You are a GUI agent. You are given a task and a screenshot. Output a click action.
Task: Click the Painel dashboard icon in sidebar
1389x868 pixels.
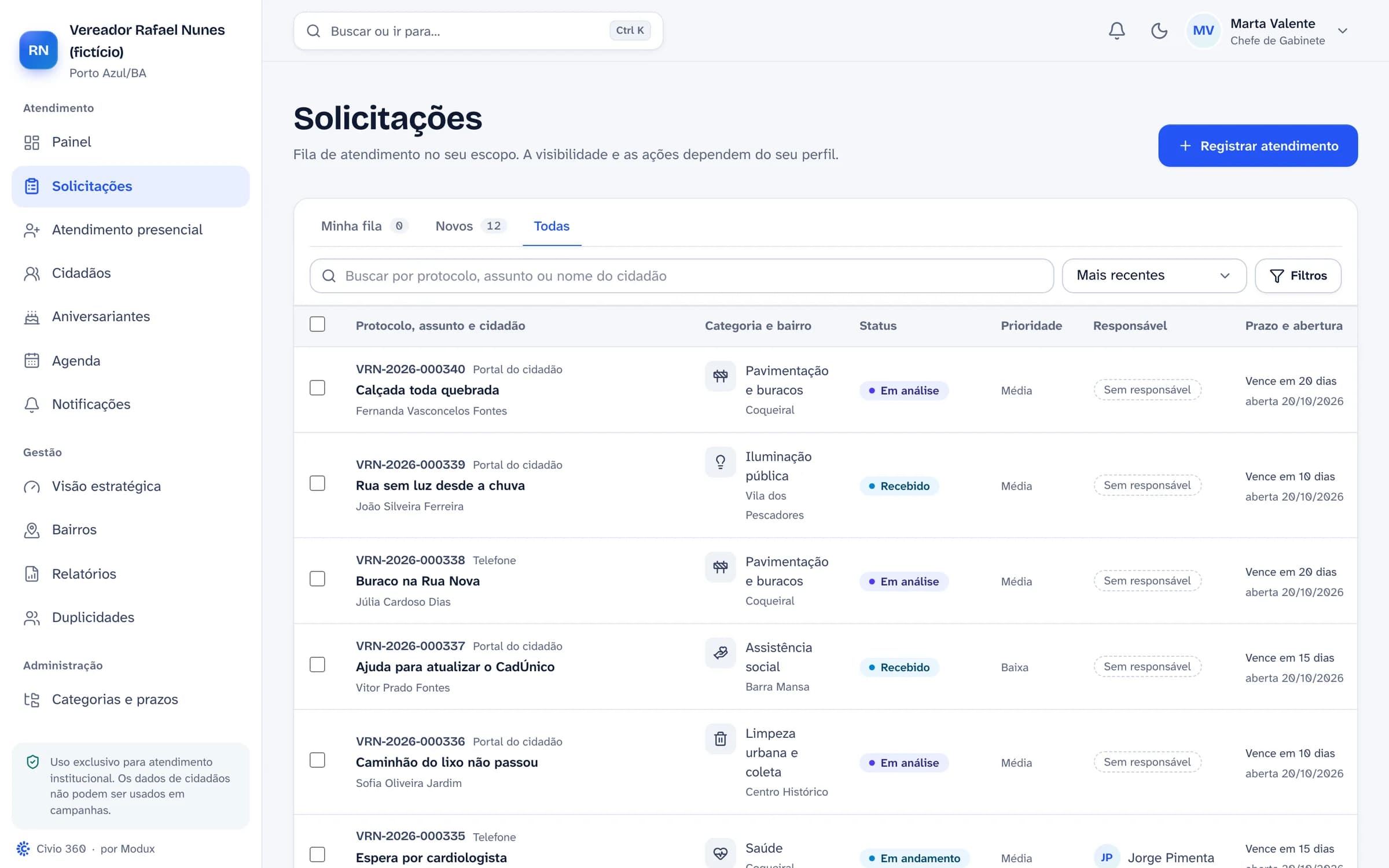click(32, 142)
